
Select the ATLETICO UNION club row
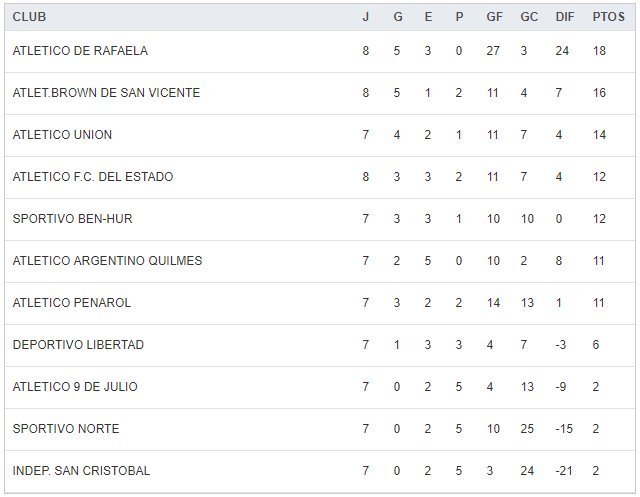pyautogui.click(x=62, y=135)
